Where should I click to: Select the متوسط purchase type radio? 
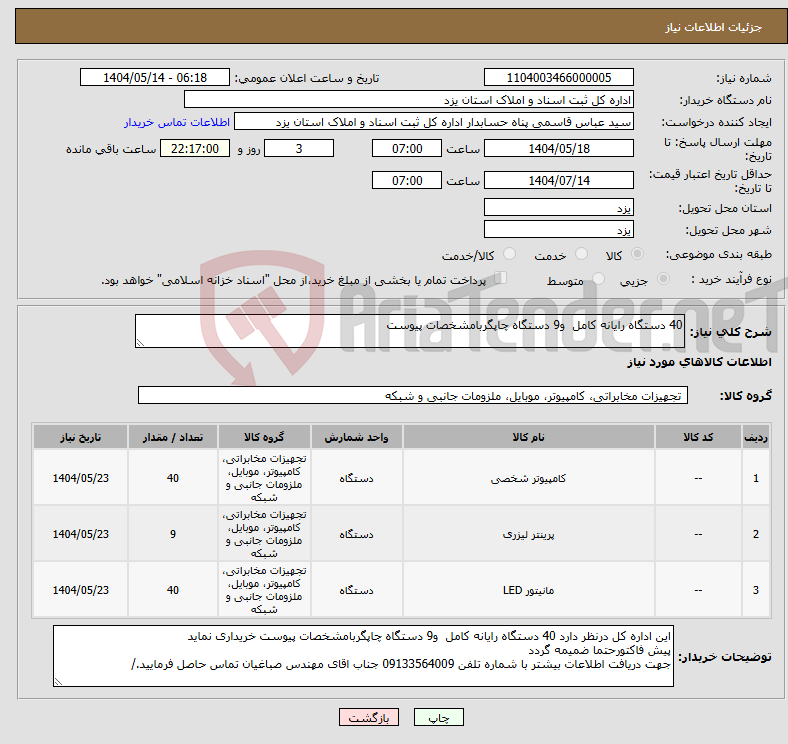(x=599, y=278)
